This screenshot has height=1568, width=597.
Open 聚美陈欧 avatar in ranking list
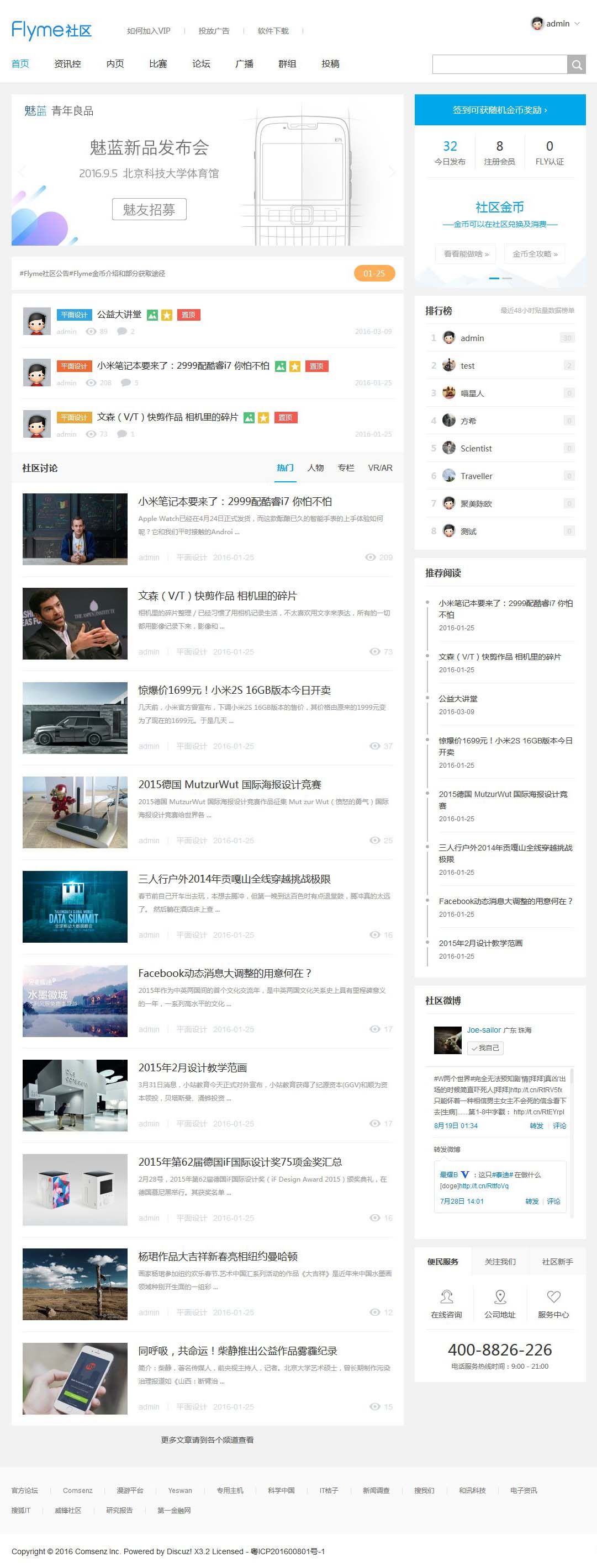(x=449, y=503)
